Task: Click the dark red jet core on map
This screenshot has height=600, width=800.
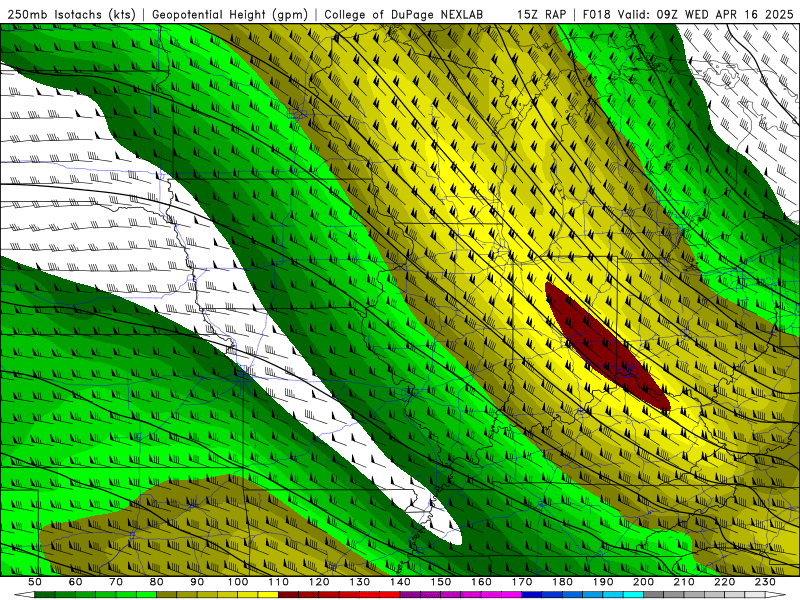Action: 607,347
